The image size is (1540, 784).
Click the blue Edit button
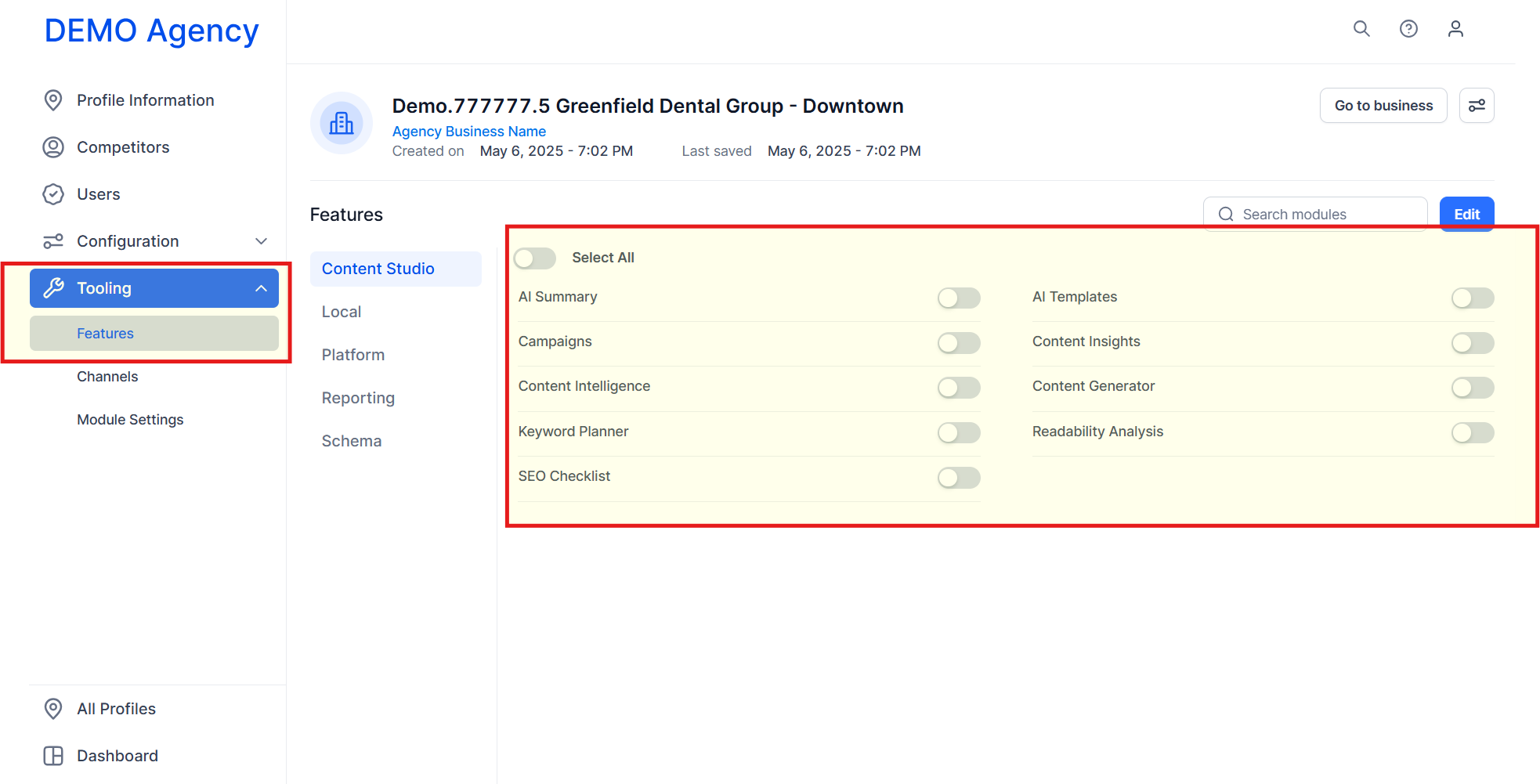1467,215
